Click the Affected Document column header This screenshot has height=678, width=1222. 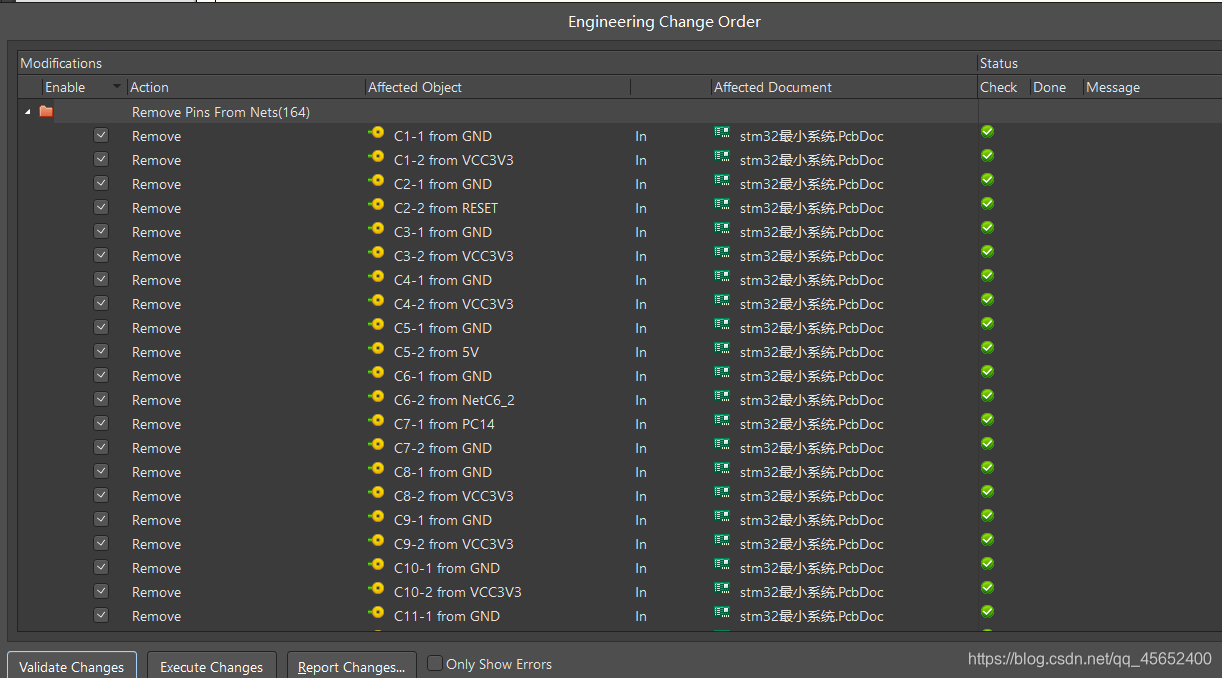tap(772, 87)
